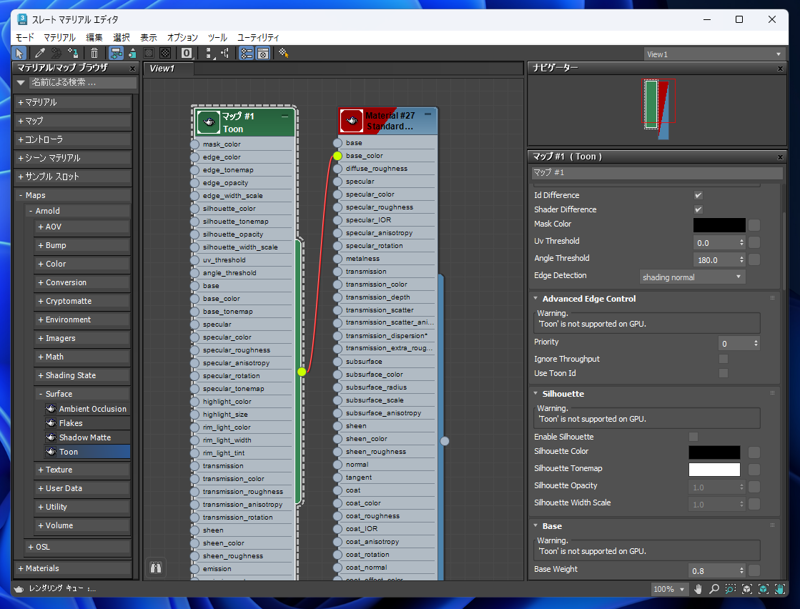Open オプション menu
The width and height of the screenshot is (800, 609).
point(182,38)
